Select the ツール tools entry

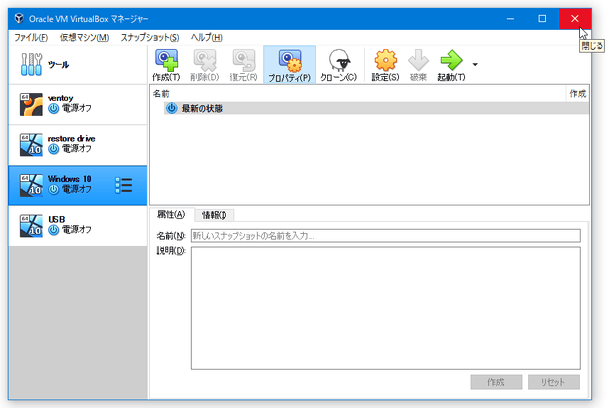tap(78, 65)
